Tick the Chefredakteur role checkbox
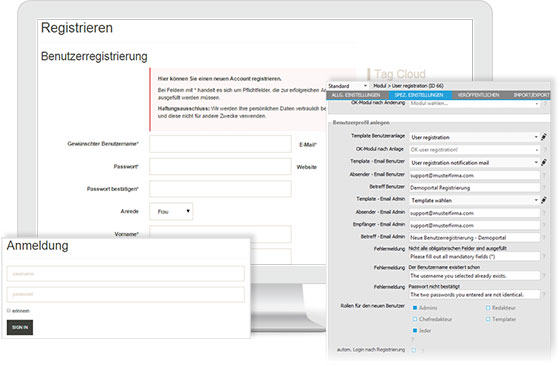 (x=415, y=319)
